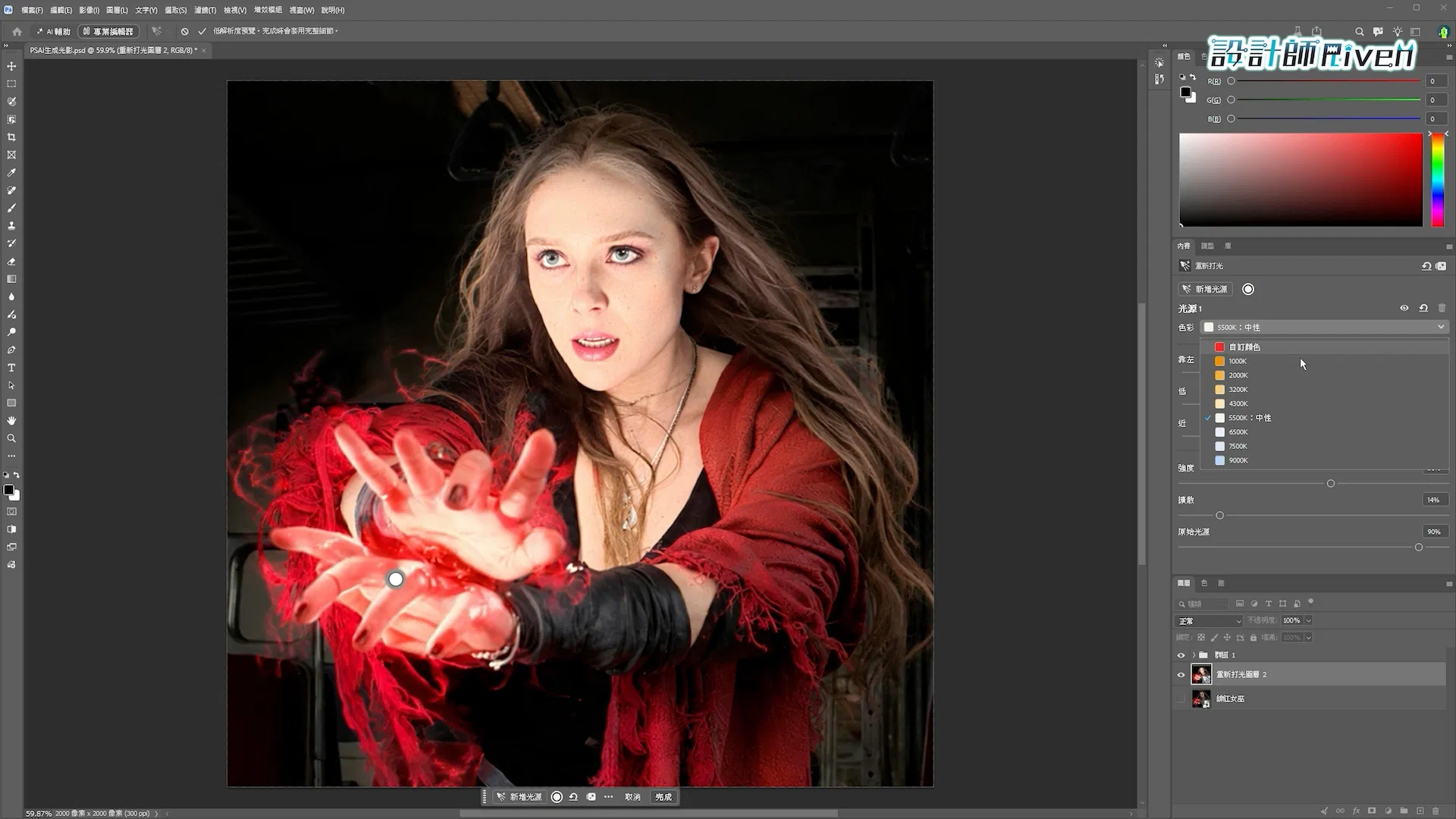Click the fx layer style icon
The height and width of the screenshot is (819, 1456).
point(1356,811)
